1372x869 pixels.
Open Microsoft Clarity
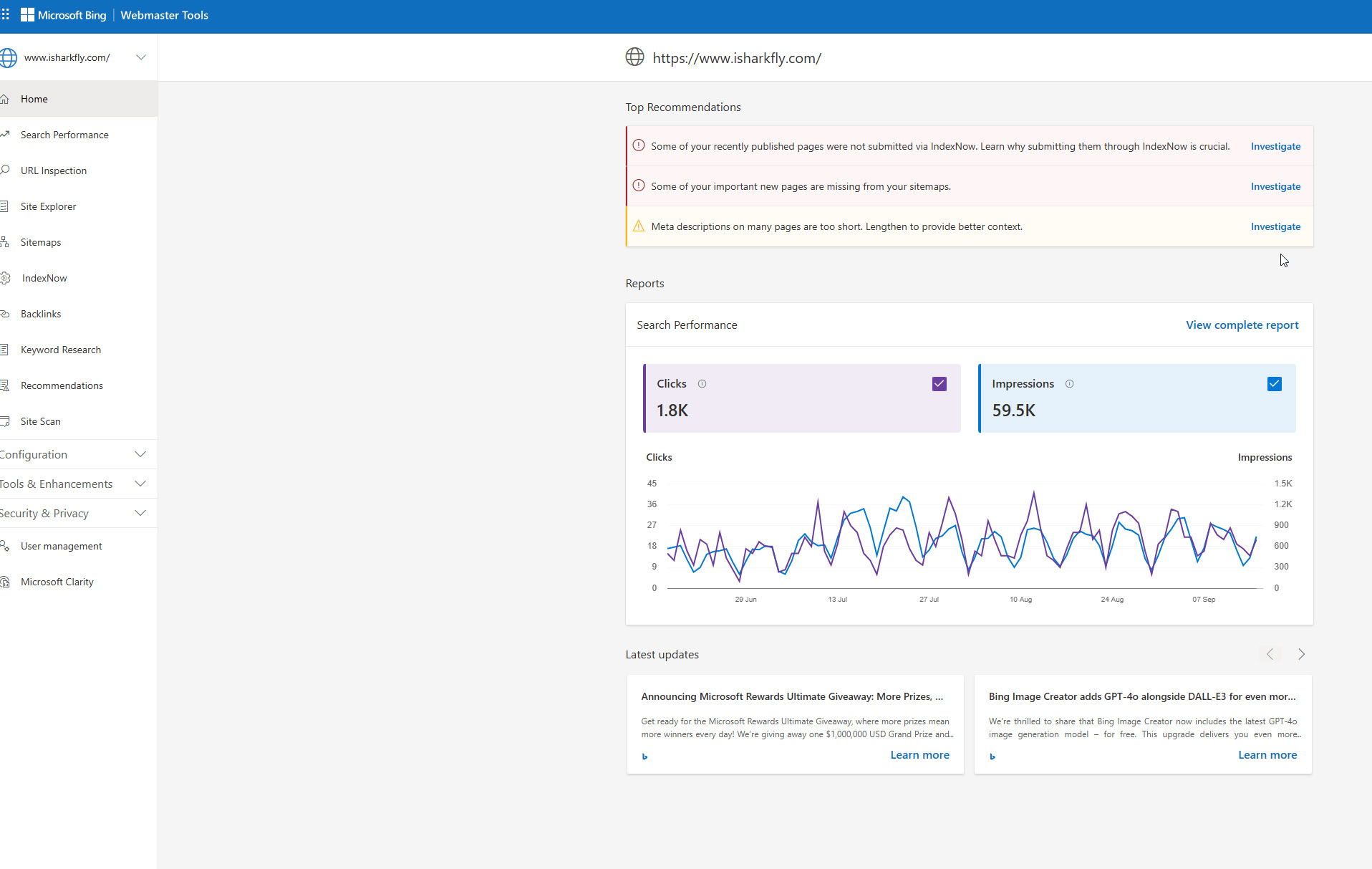[x=79, y=582]
